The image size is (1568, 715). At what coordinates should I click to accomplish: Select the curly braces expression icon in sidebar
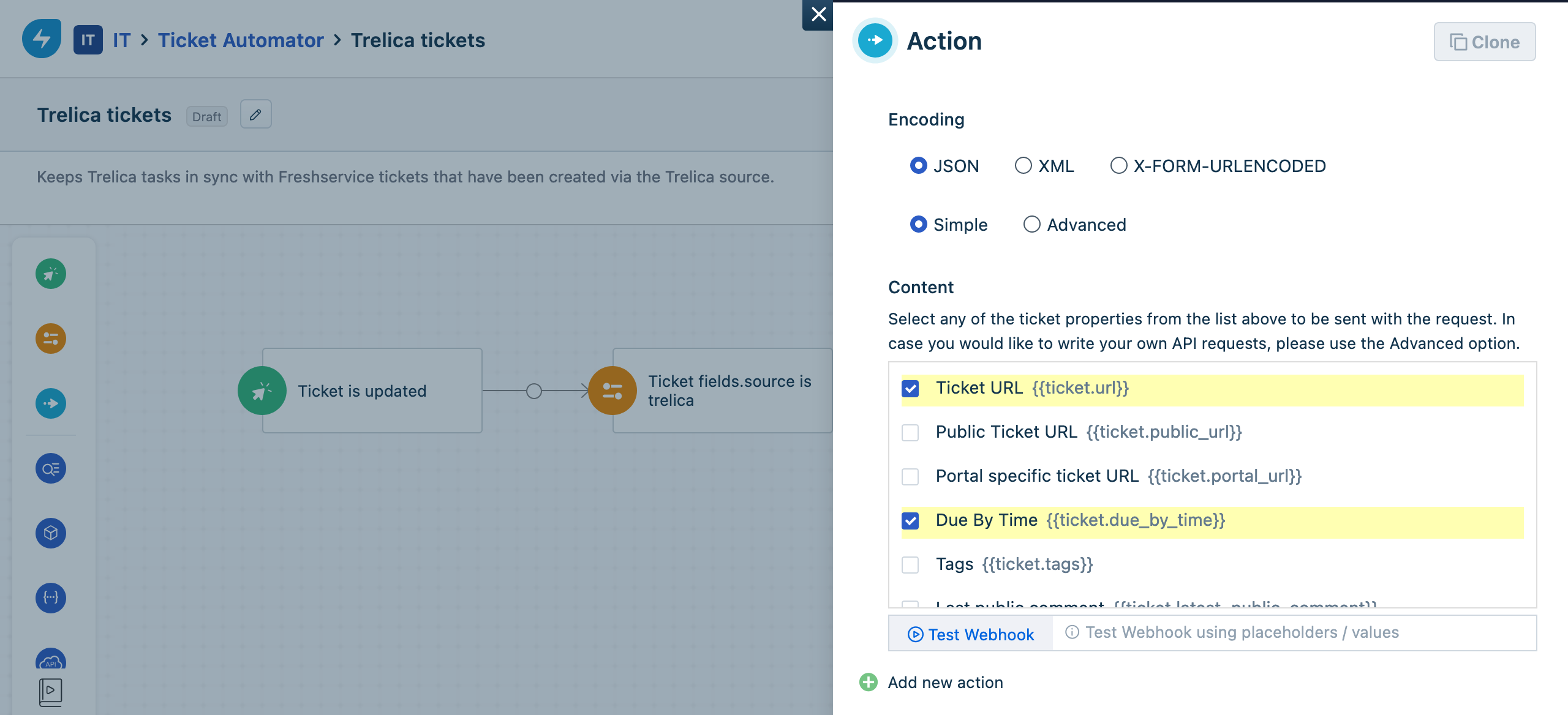click(51, 598)
